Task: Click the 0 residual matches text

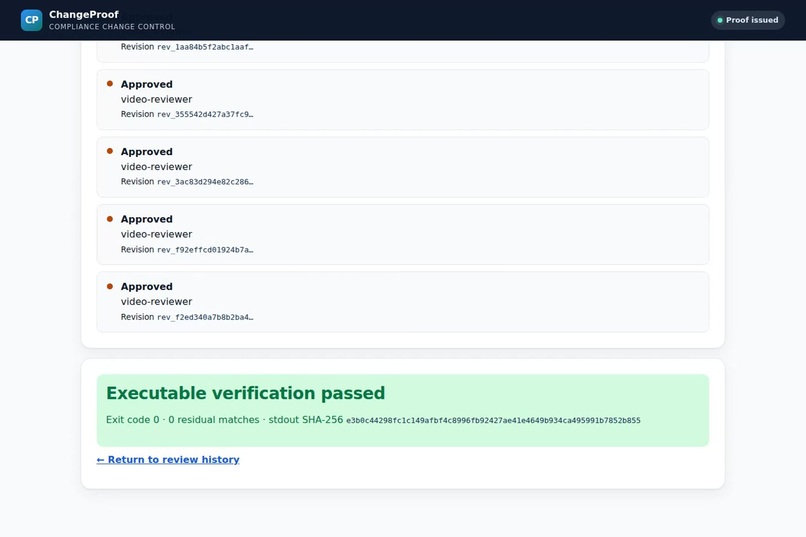Action: coord(214,420)
